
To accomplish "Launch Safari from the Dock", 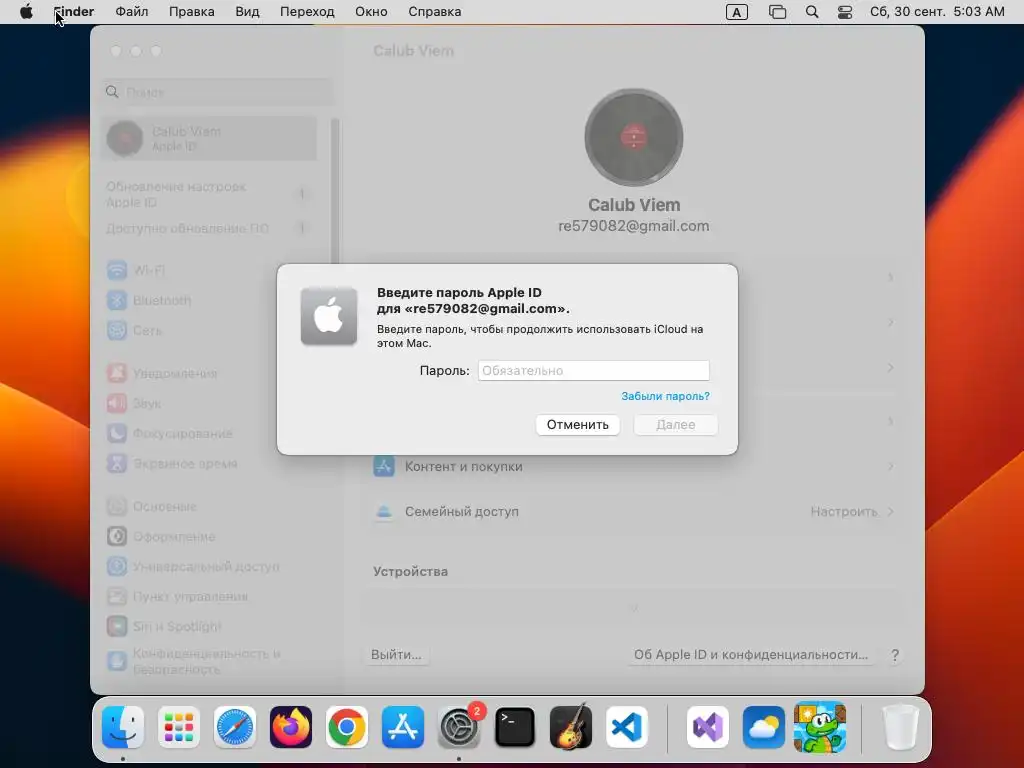I will (x=235, y=727).
